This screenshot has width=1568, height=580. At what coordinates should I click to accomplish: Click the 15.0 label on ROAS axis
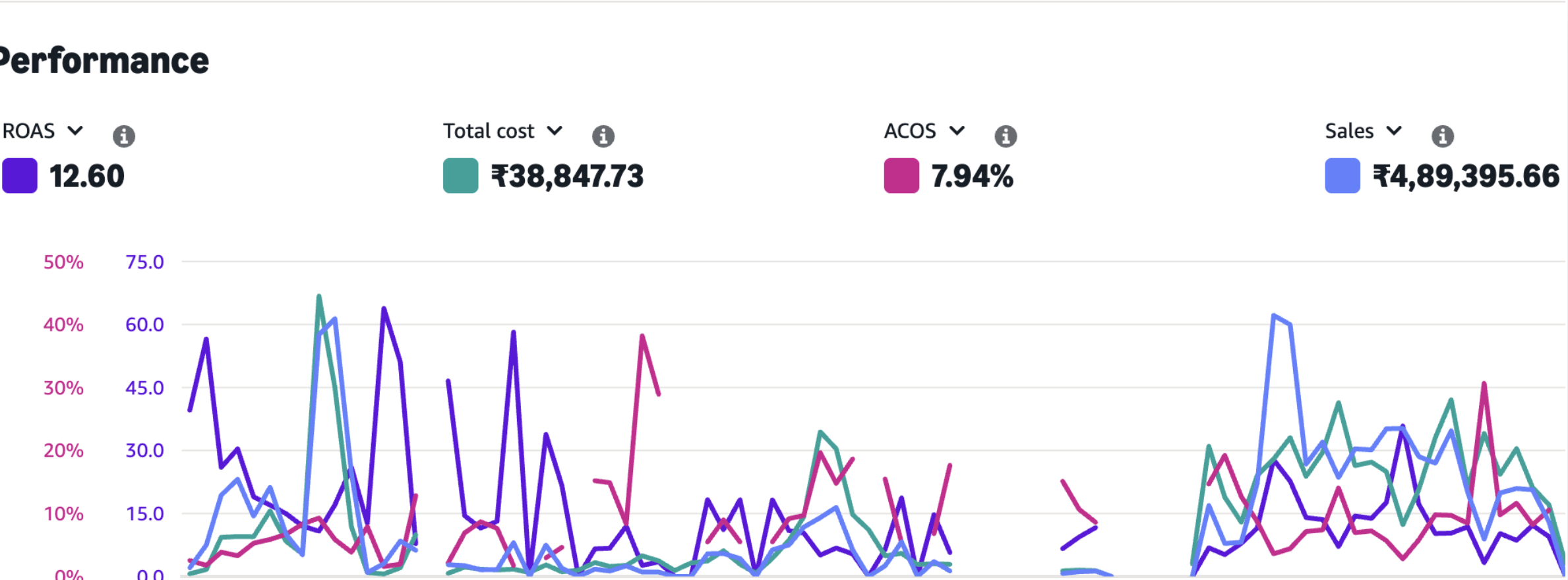(x=144, y=514)
